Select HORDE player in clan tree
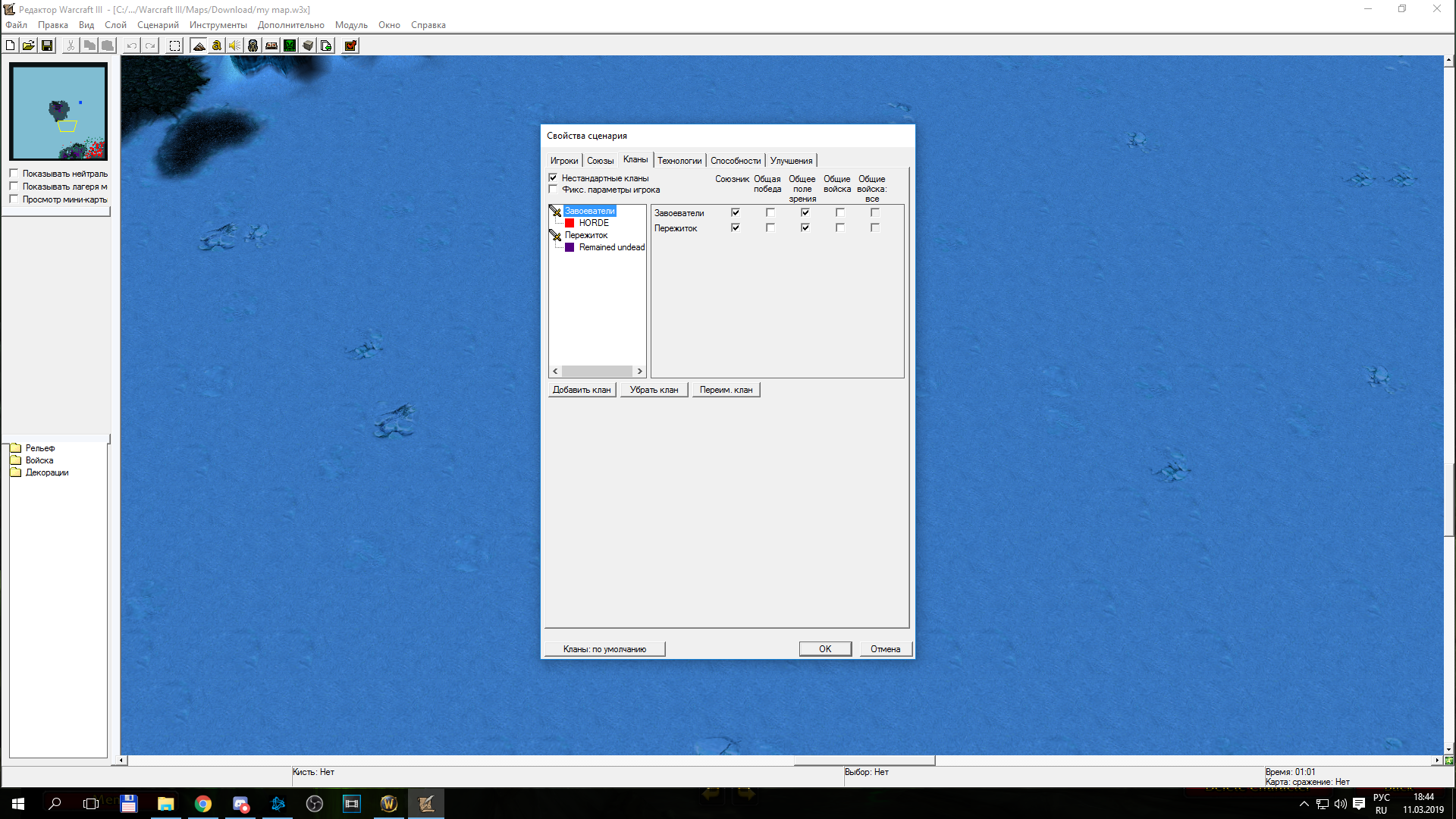The image size is (1456, 819). click(594, 223)
